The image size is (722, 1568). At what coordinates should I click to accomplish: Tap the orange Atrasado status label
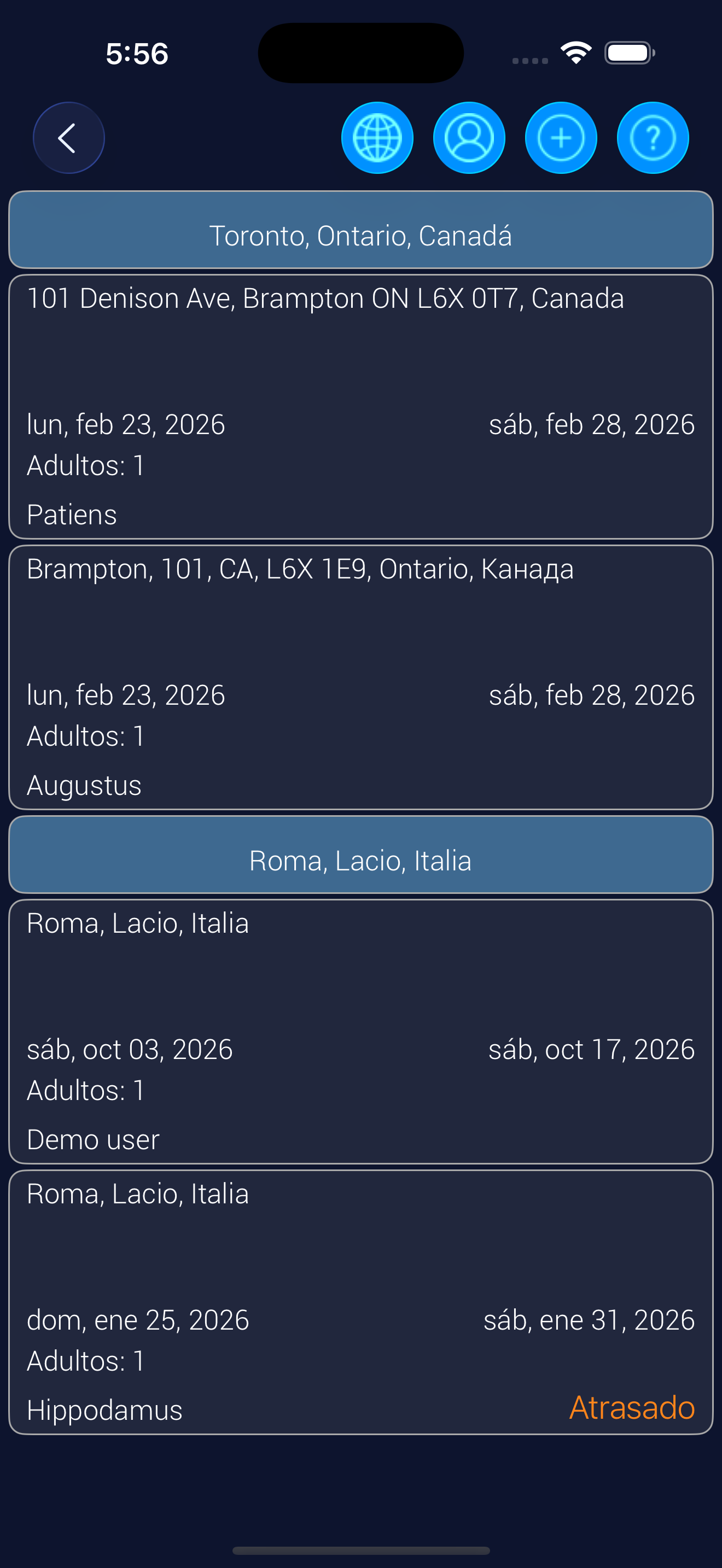tap(631, 1407)
